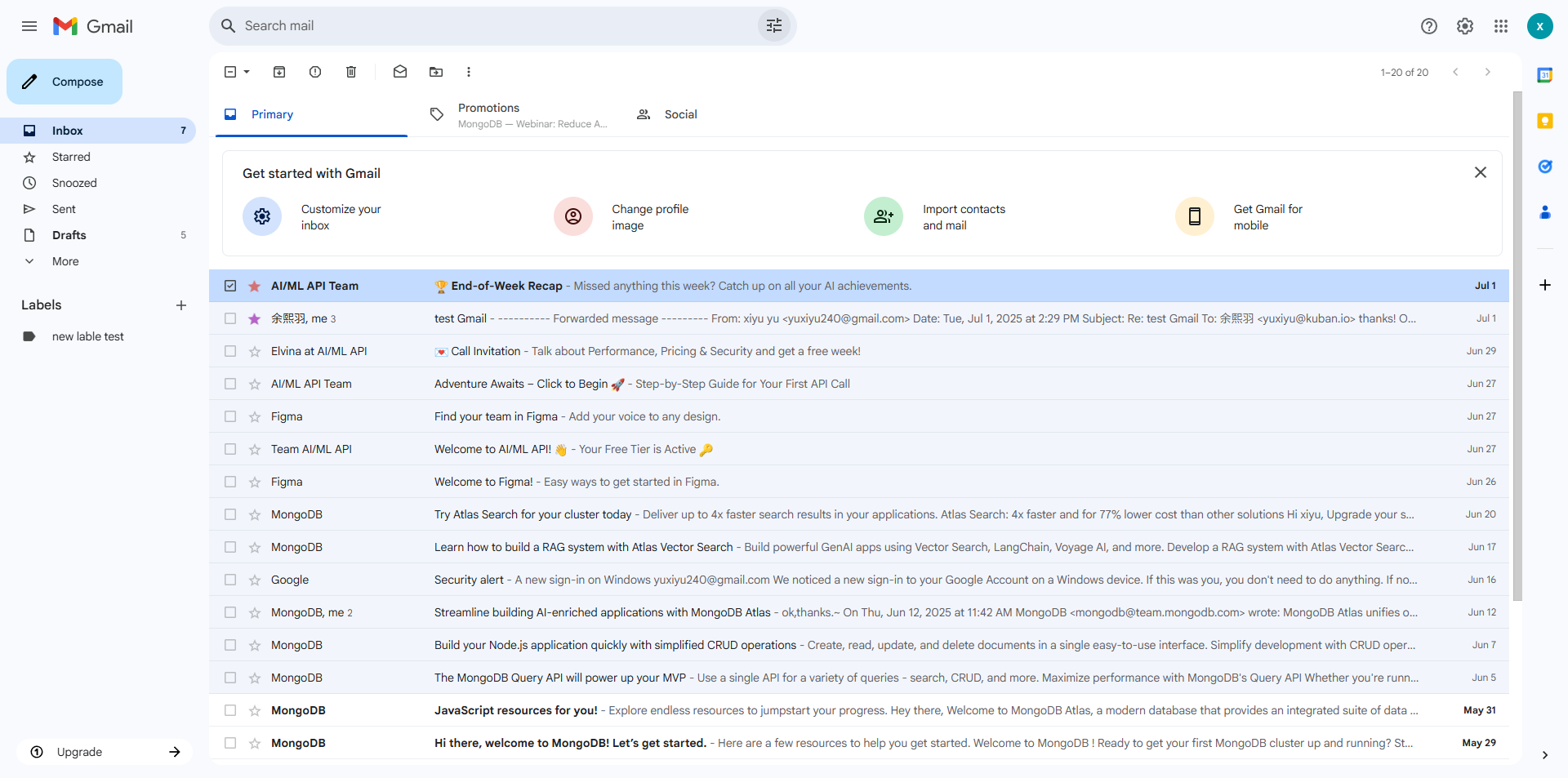Unstar the End-of-Week Recap email
The image size is (1568, 778).
[x=255, y=286]
